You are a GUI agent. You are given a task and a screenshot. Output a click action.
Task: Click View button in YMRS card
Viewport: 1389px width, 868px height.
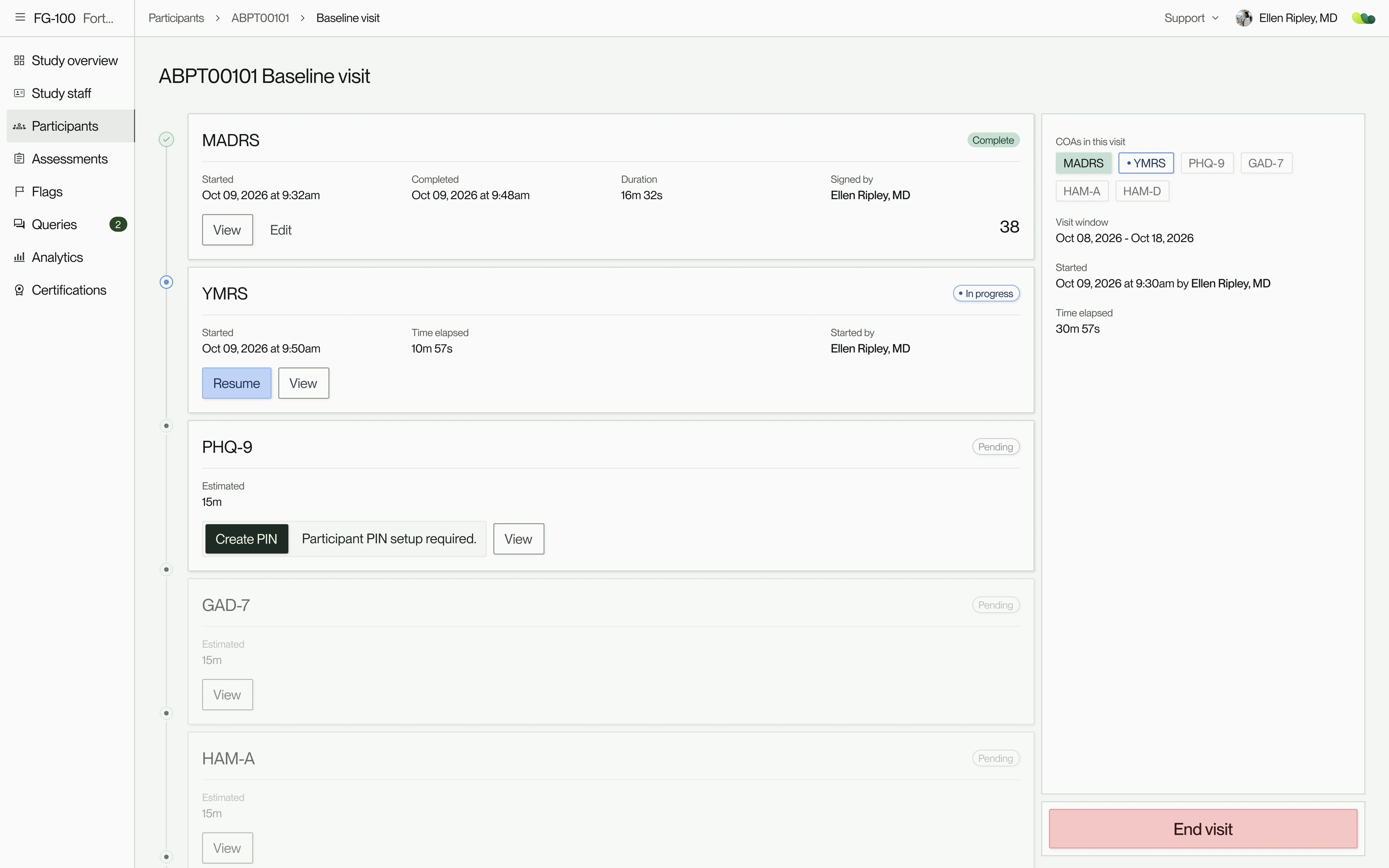click(304, 383)
